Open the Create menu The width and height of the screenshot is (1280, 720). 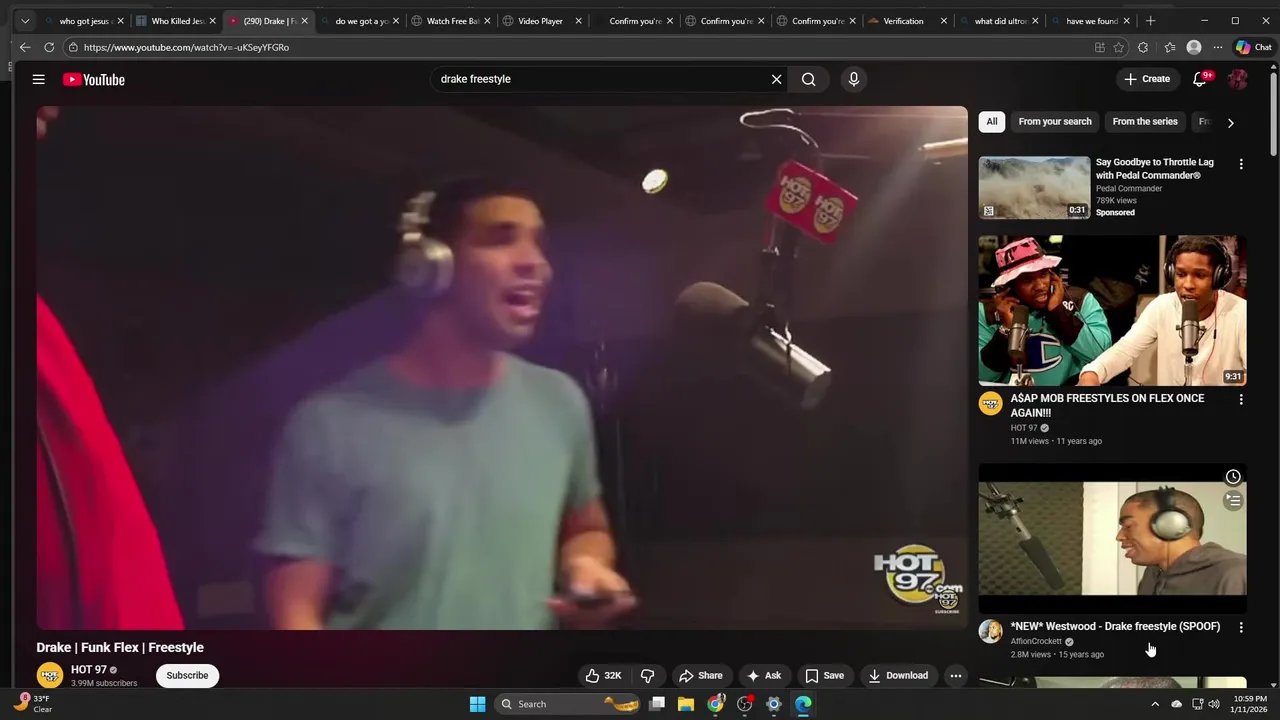pyautogui.click(x=1147, y=79)
